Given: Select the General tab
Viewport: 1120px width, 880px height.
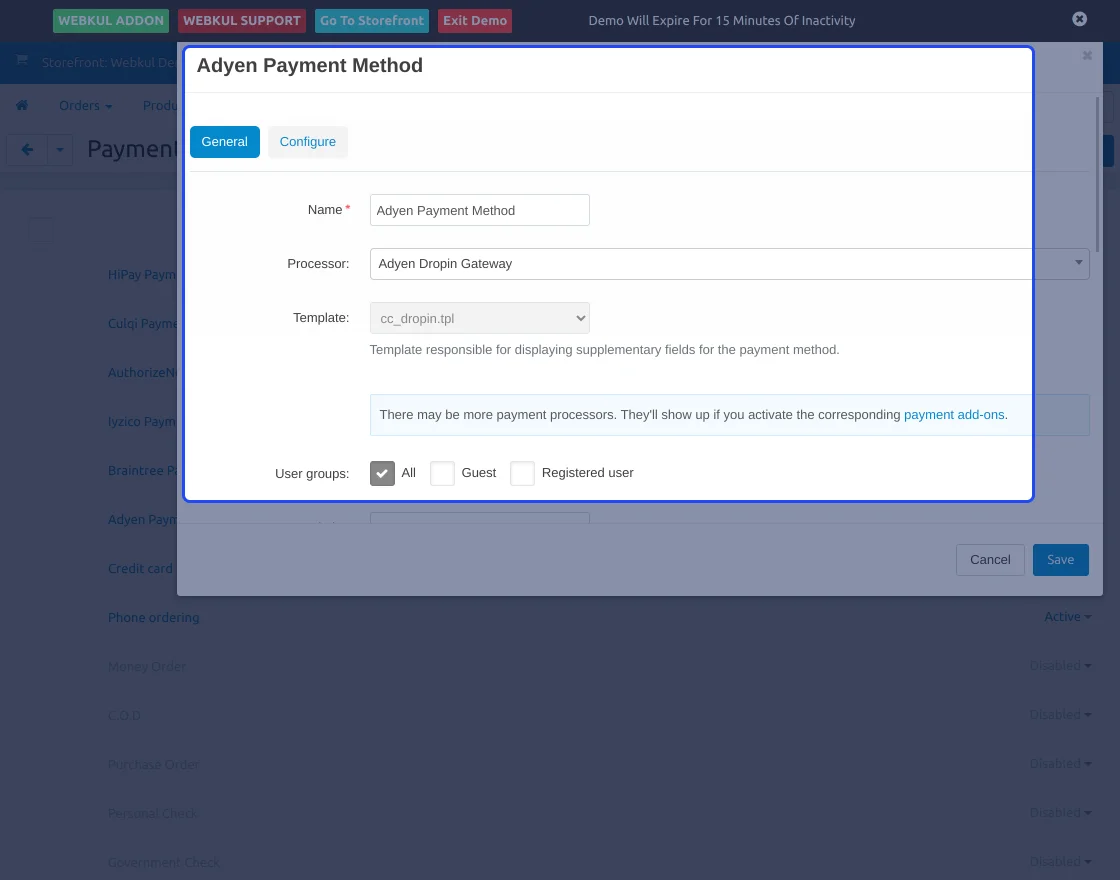Looking at the screenshot, I should [224, 142].
